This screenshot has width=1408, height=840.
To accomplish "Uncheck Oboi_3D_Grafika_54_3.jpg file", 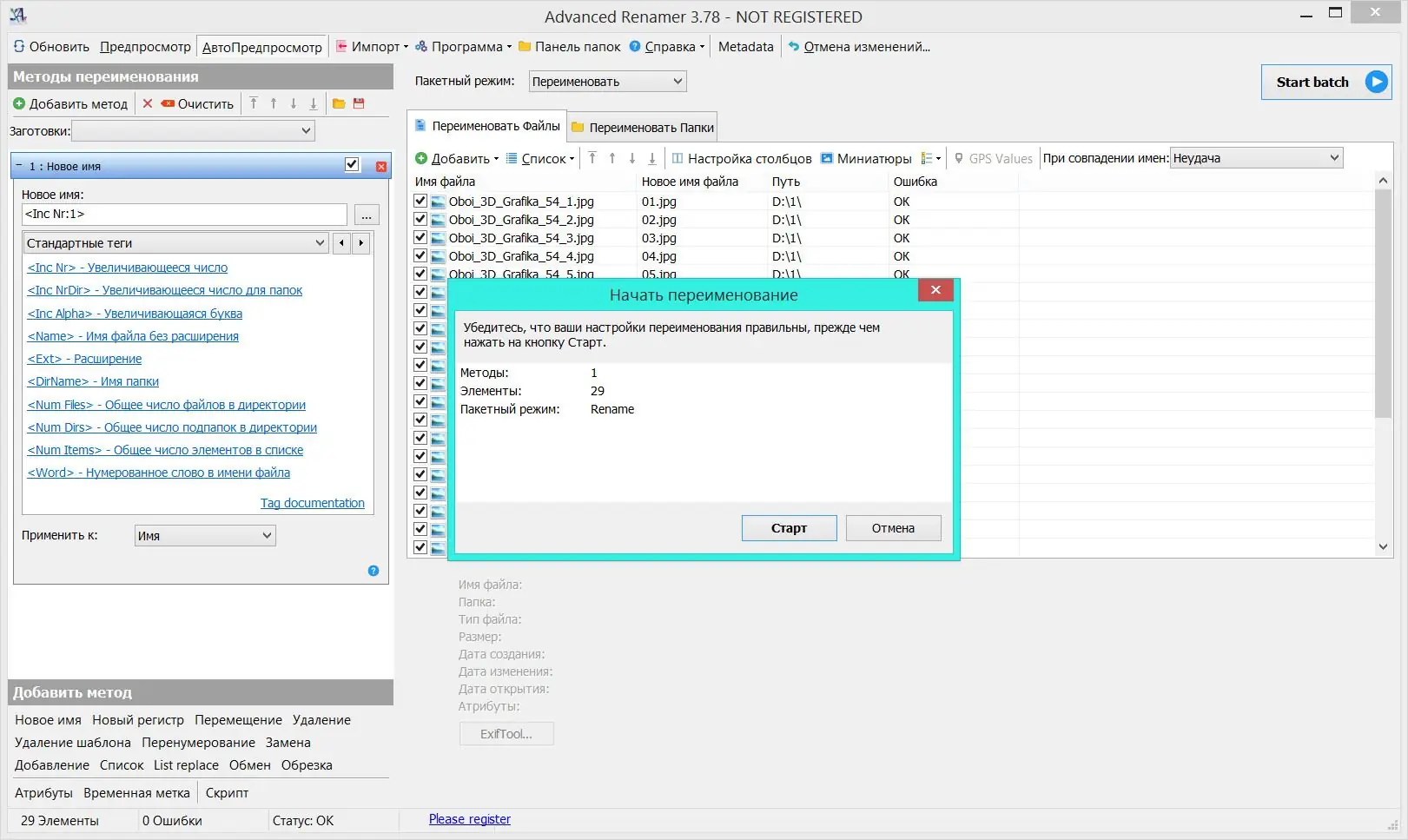I will coord(420,237).
